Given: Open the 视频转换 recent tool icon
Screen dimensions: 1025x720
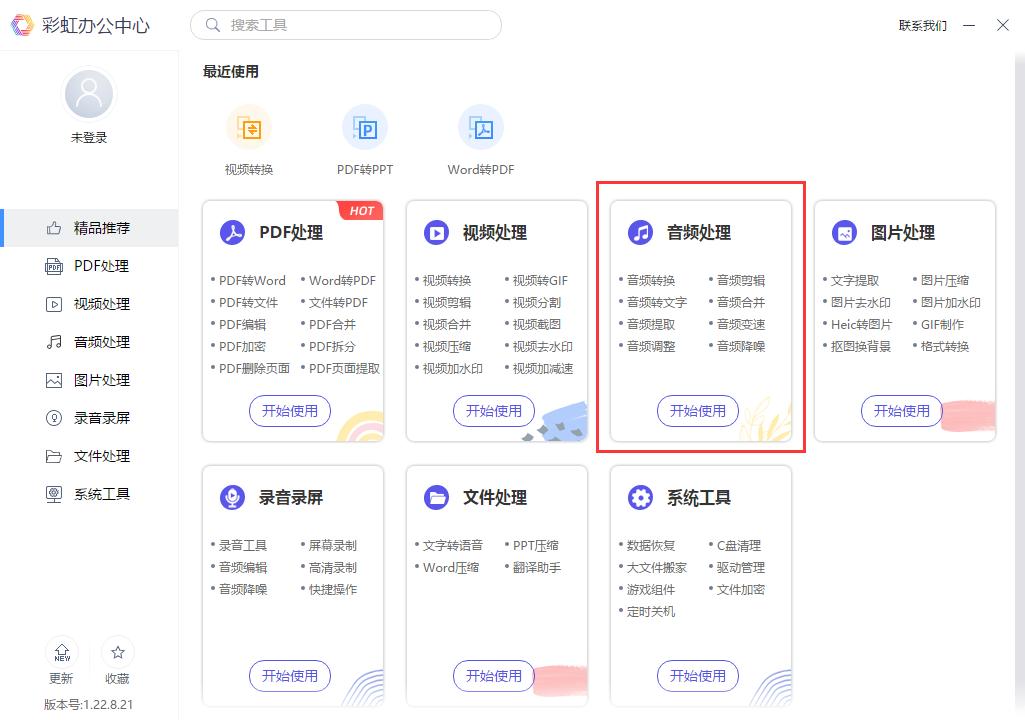Looking at the screenshot, I should pyautogui.click(x=249, y=128).
